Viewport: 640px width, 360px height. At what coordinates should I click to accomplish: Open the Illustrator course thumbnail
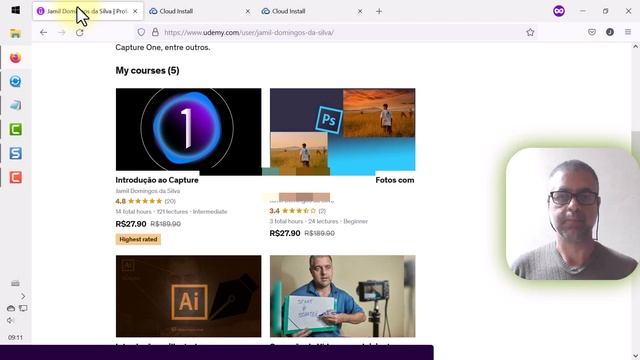coord(189,296)
